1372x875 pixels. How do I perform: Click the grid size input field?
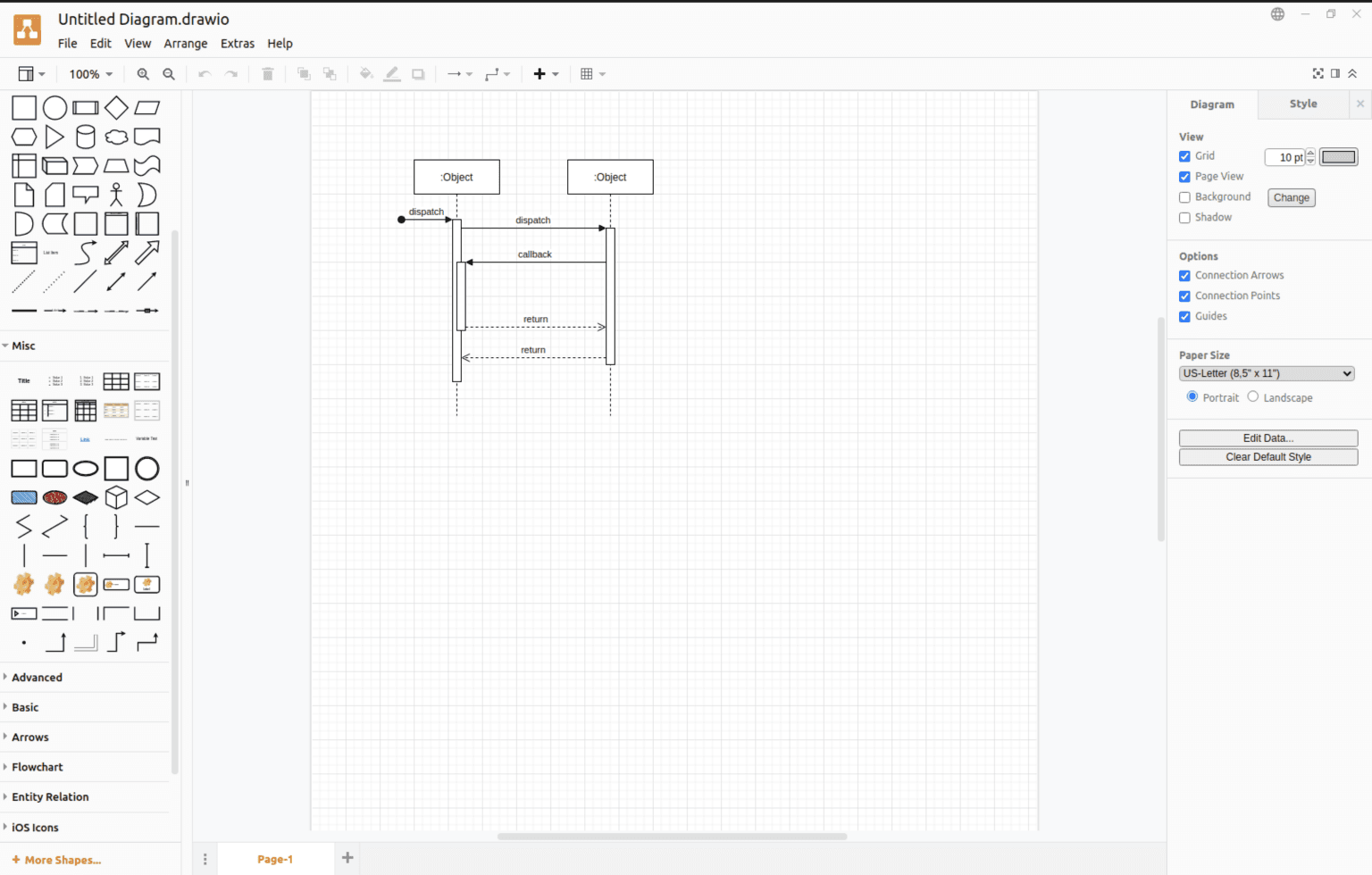pyautogui.click(x=1284, y=156)
